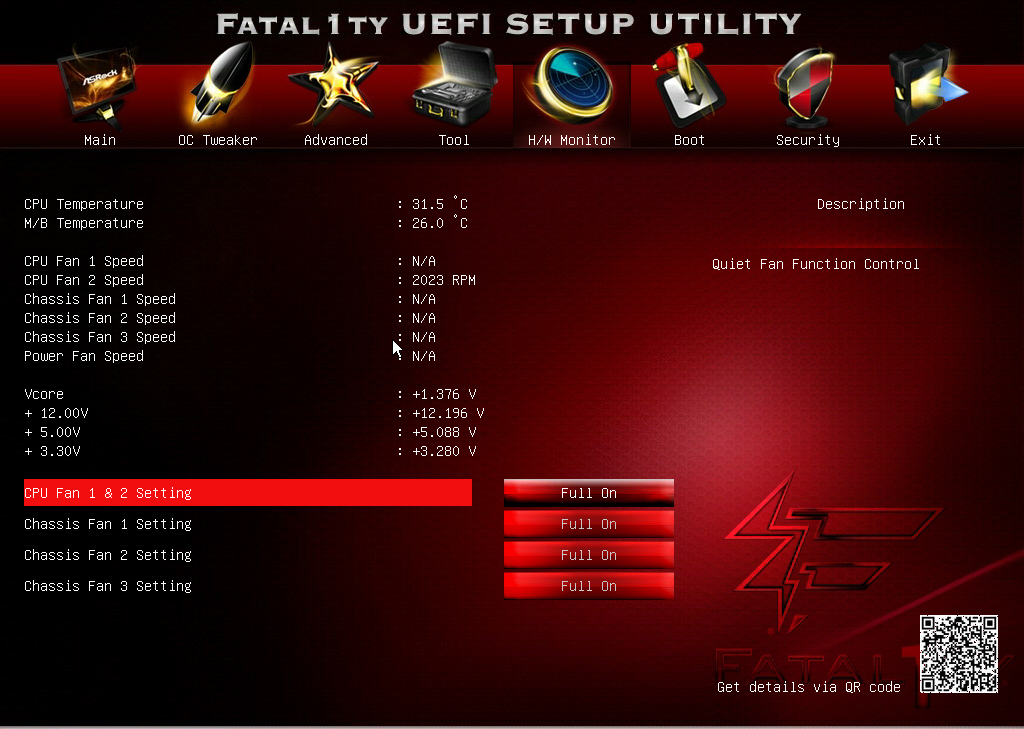
Task: Click the Description heading
Action: coord(861,204)
